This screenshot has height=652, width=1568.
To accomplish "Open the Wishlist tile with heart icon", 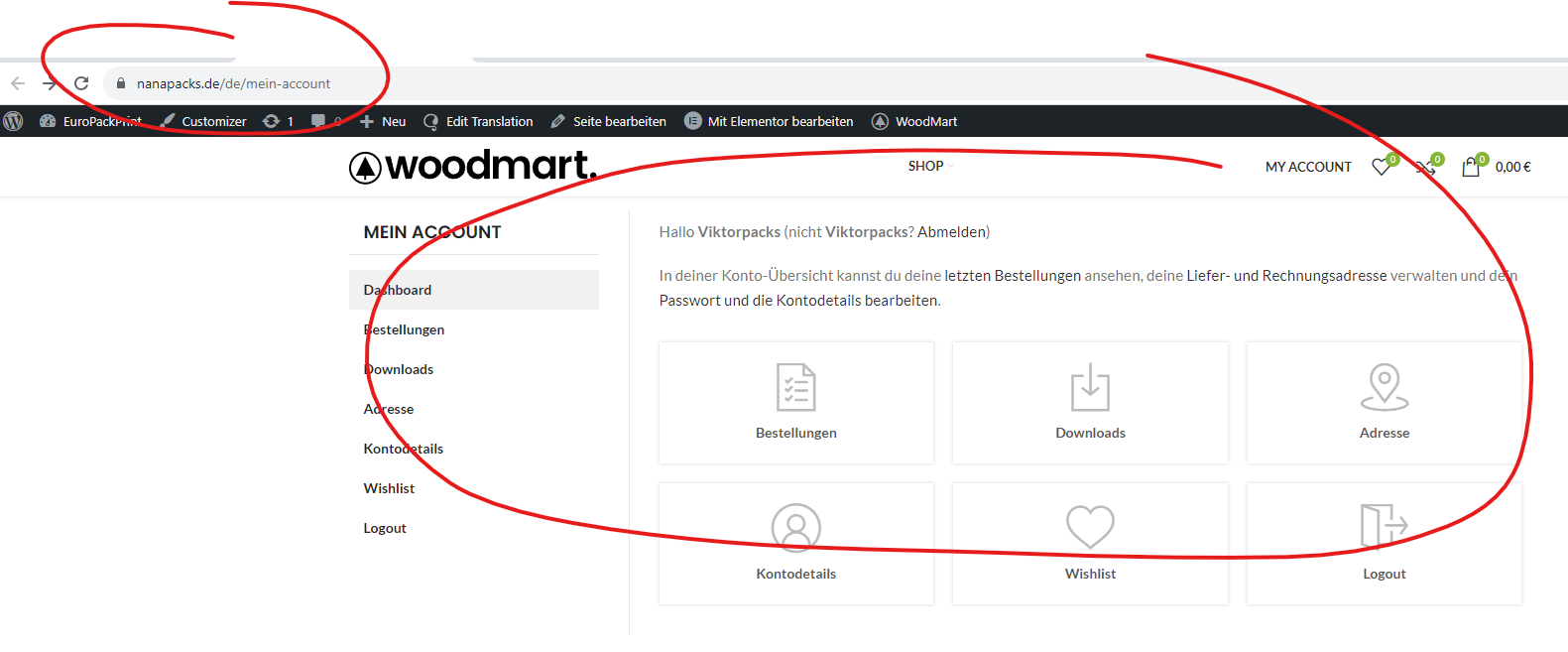I will tap(1090, 544).
